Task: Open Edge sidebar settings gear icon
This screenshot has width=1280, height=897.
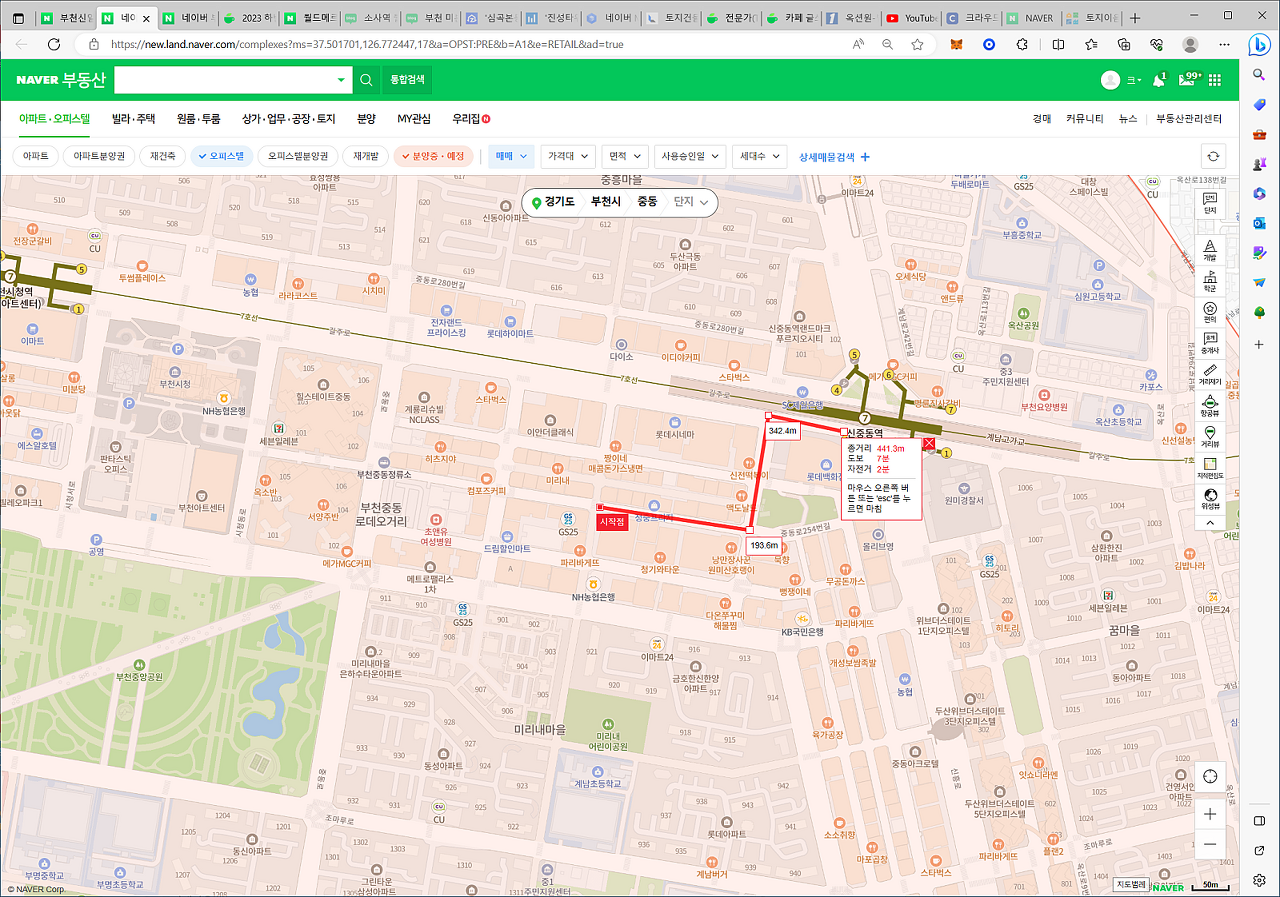Action: tap(1259, 880)
